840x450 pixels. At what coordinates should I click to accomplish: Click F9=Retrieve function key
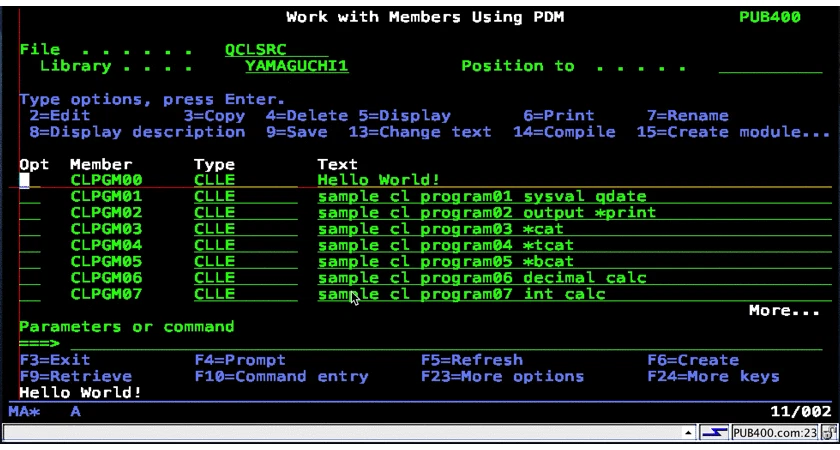point(76,376)
